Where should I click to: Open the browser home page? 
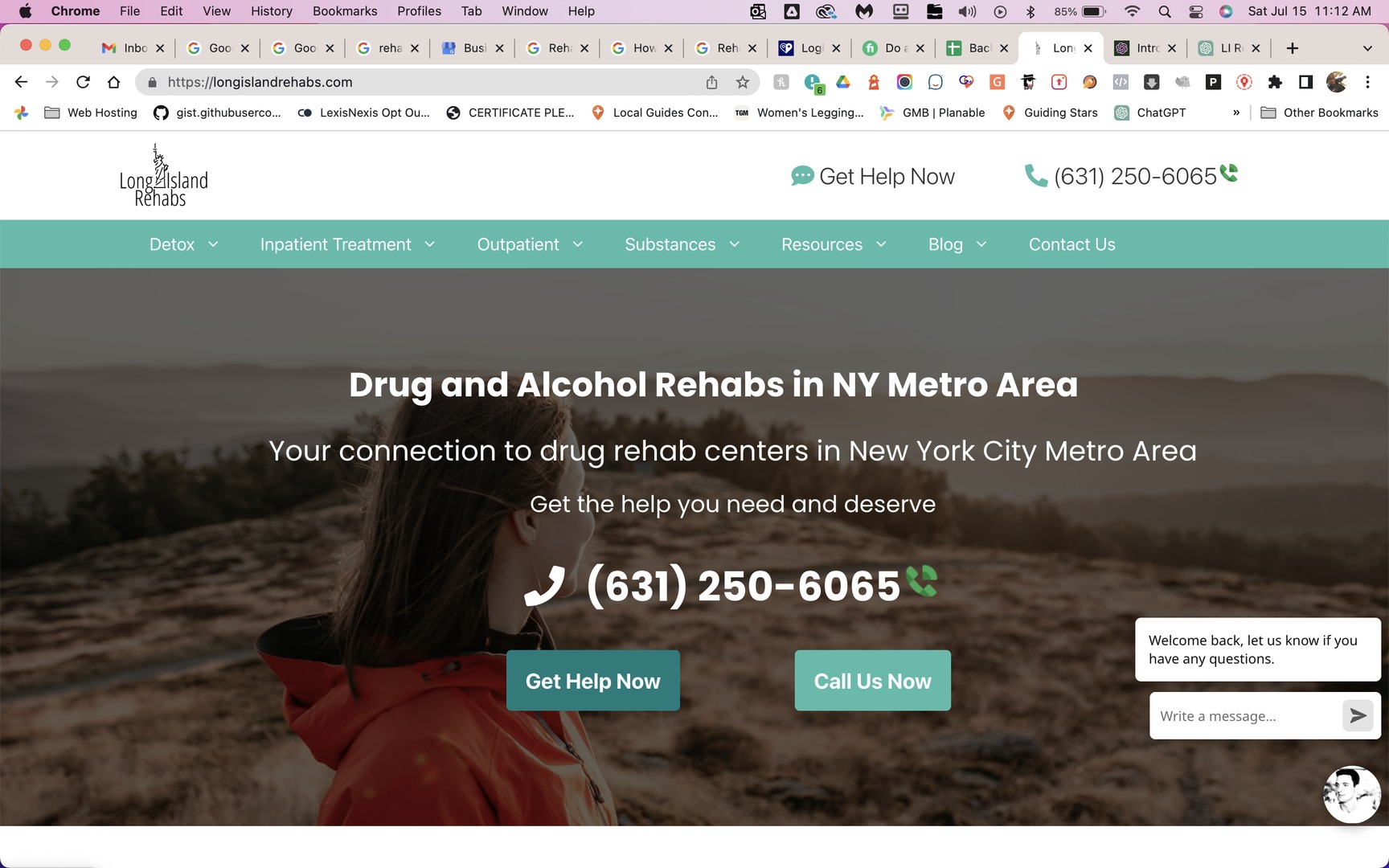[x=114, y=82]
